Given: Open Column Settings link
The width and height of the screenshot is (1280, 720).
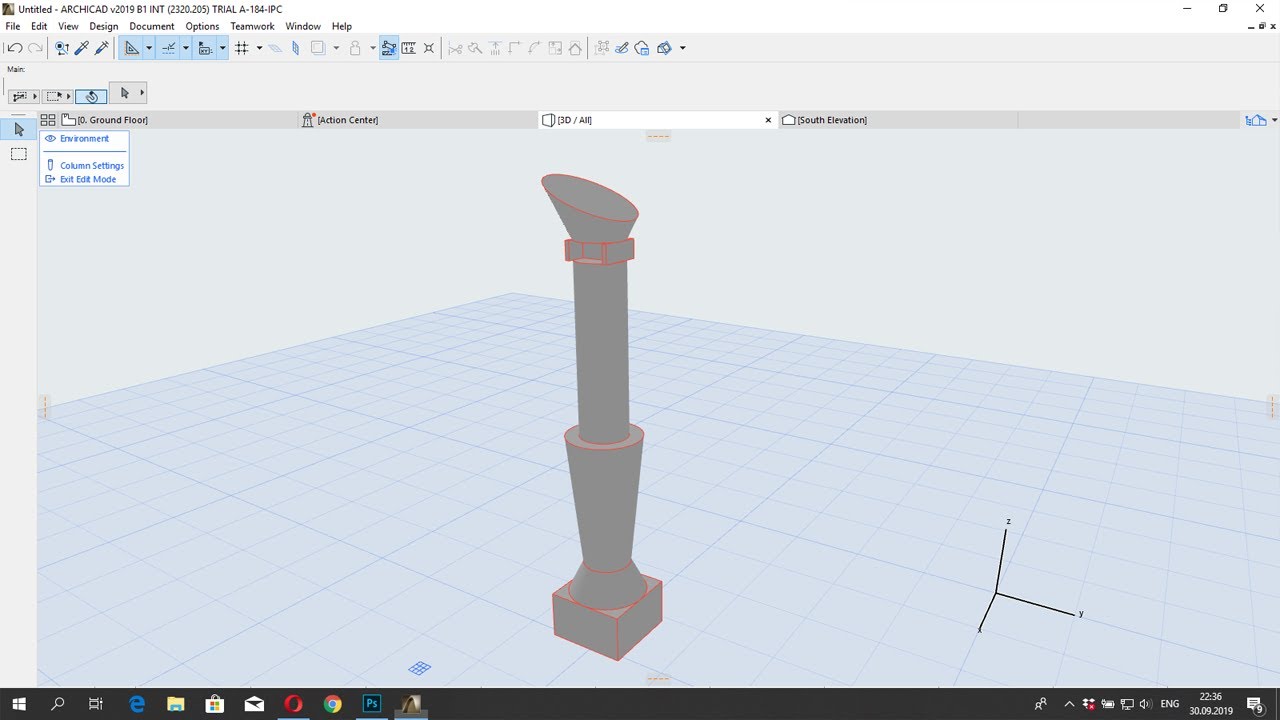Looking at the screenshot, I should [x=92, y=166].
